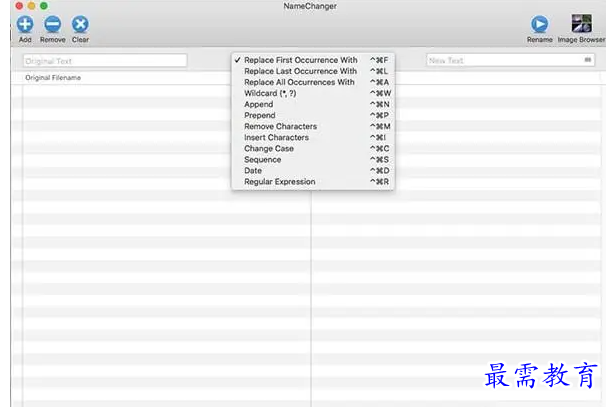Open the Image Browser

click(581, 24)
